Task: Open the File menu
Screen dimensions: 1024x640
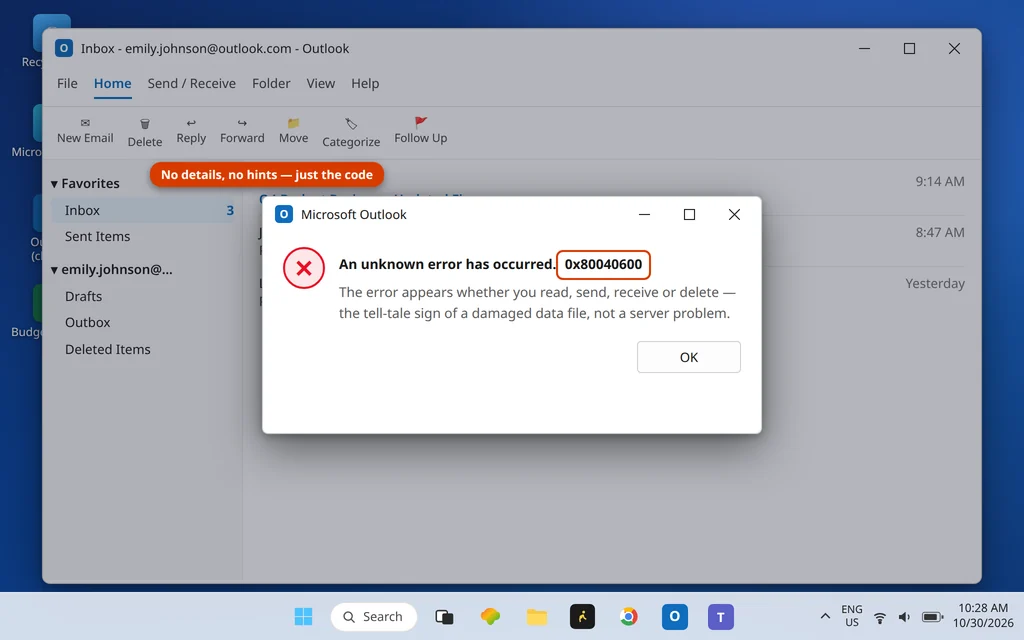Action: pos(67,84)
